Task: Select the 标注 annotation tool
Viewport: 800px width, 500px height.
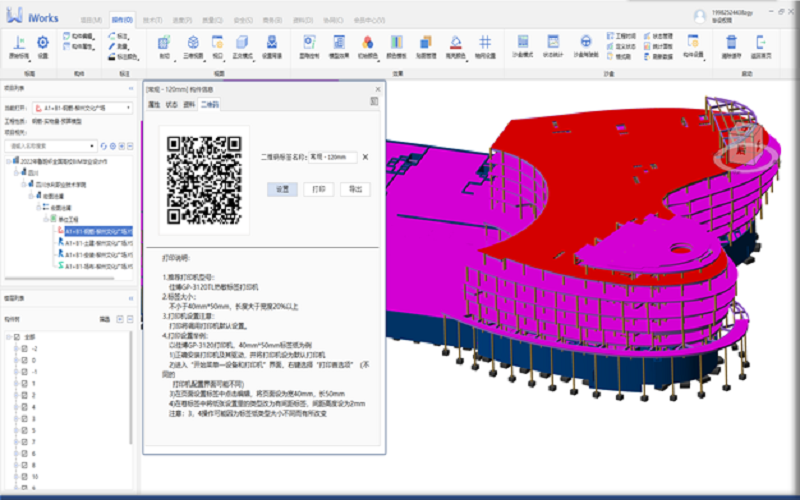Action: click(119, 36)
